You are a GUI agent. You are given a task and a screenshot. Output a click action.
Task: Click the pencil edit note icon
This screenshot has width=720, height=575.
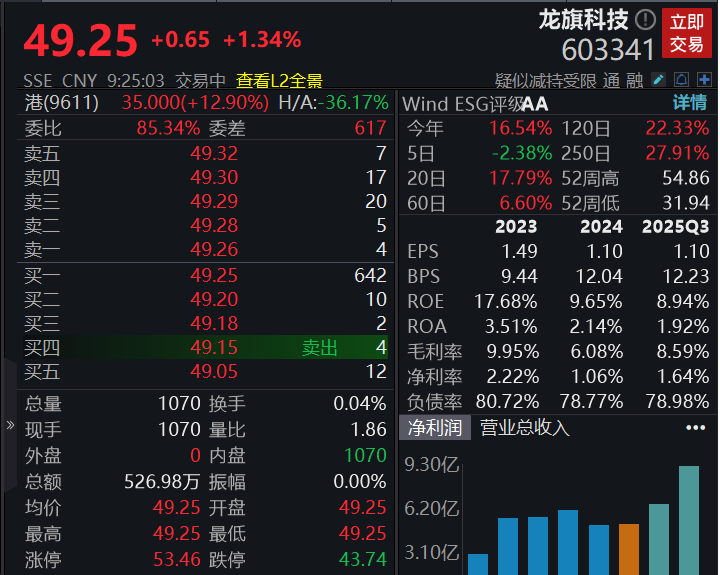pos(658,80)
